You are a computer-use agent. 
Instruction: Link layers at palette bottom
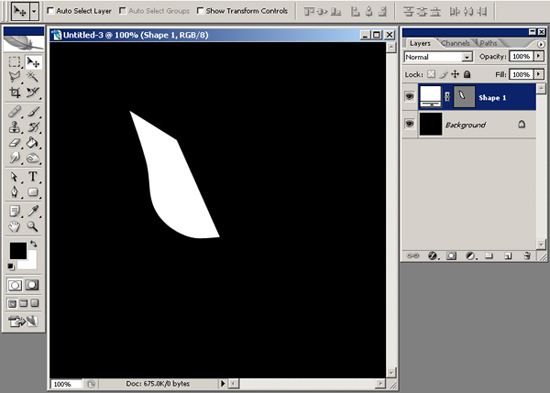click(x=413, y=256)
